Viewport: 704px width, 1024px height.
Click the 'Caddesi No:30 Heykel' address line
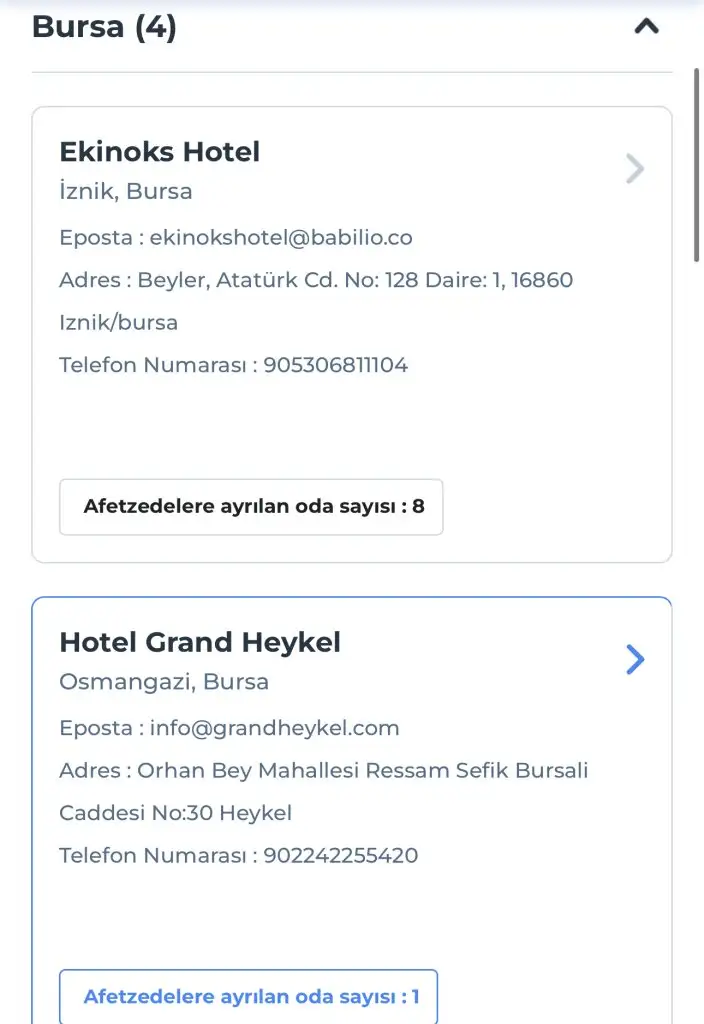176,813
